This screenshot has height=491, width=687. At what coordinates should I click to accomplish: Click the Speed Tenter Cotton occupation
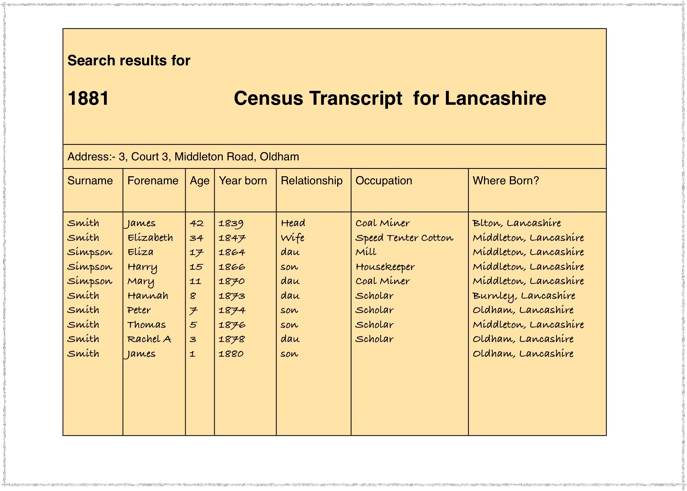pyautogui.click(x=404, y=238)
